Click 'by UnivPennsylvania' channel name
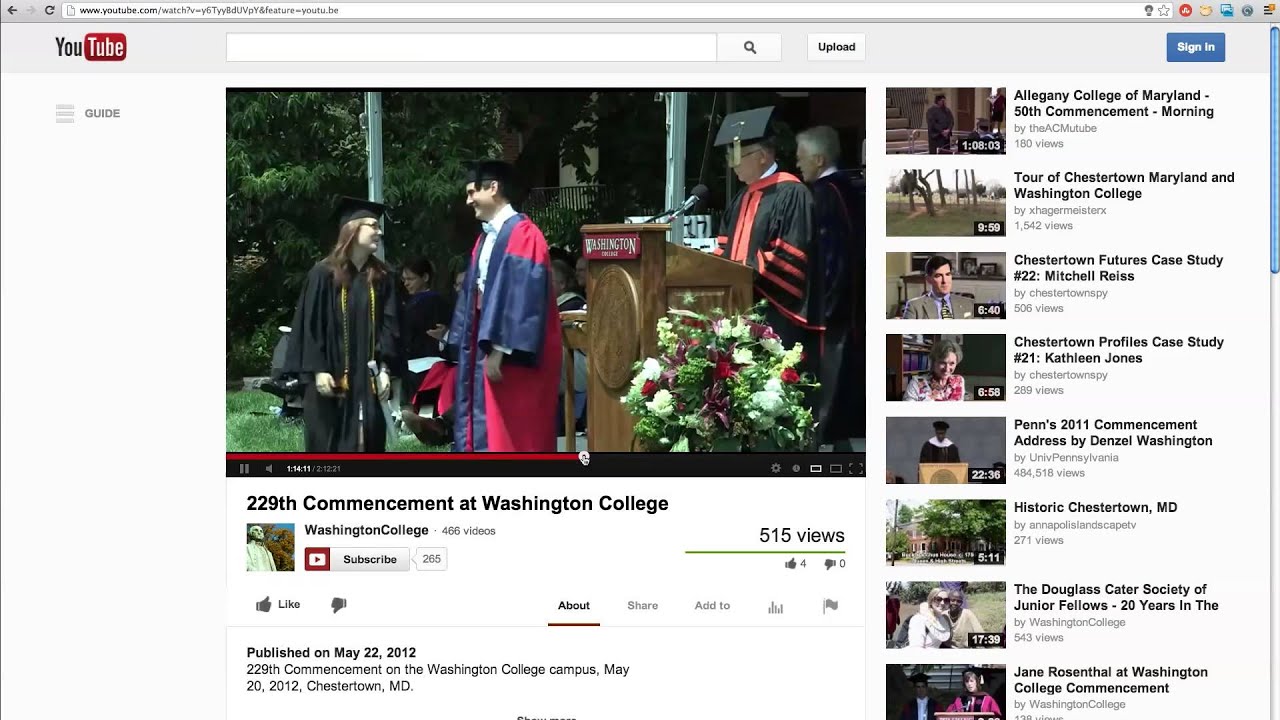 1066,458
